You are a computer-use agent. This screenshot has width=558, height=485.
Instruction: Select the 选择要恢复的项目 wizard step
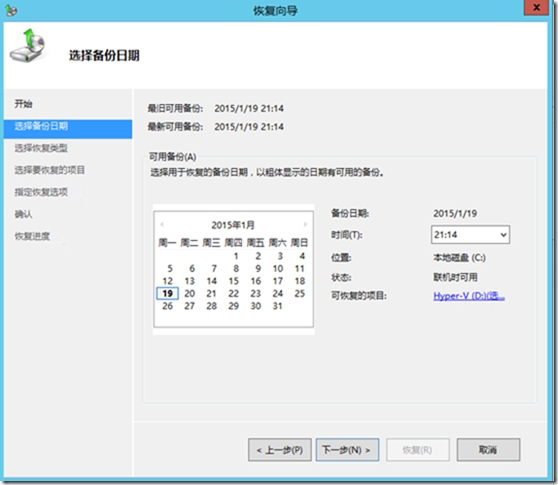coord(49,170)
